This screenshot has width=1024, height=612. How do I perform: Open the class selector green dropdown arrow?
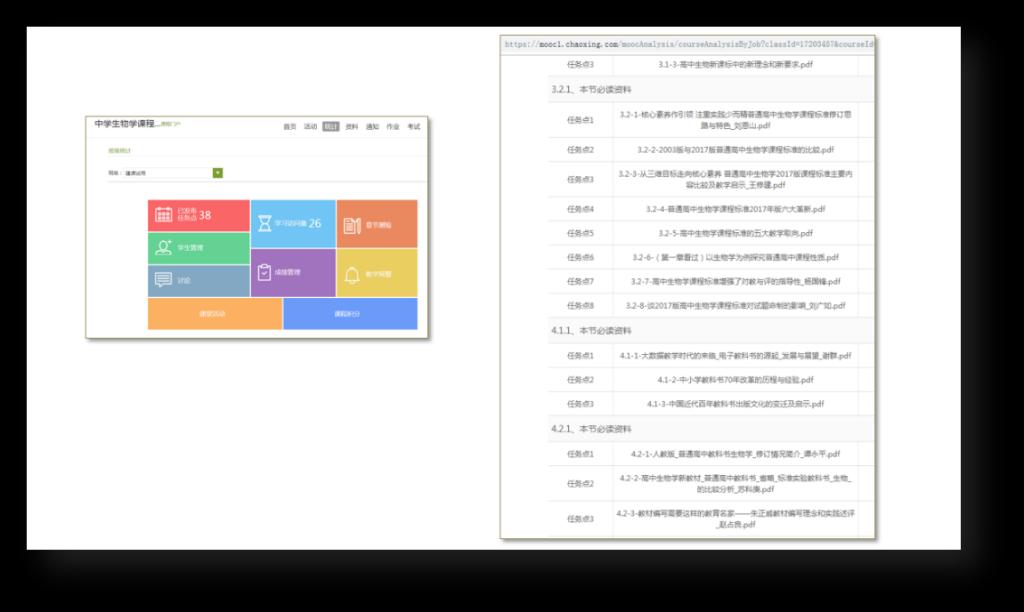218,173
